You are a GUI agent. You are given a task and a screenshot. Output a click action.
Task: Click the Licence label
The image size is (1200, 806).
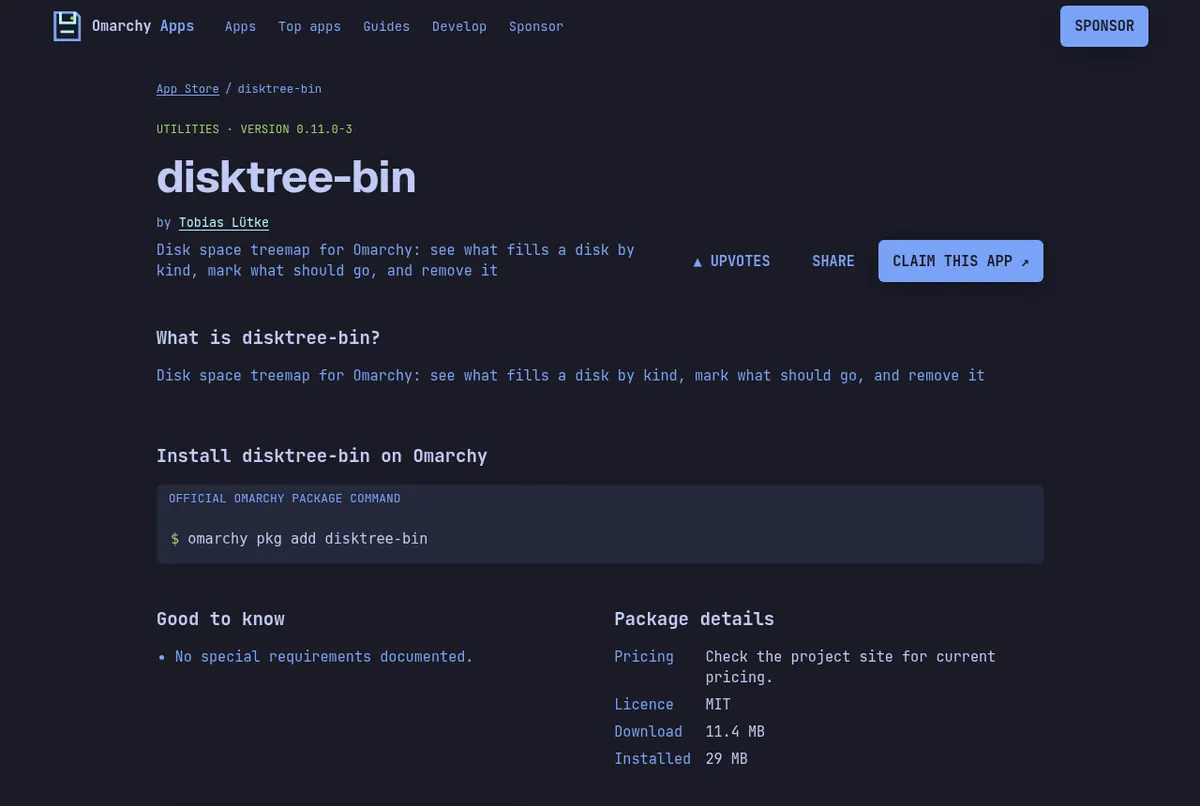tap(644, 705)
